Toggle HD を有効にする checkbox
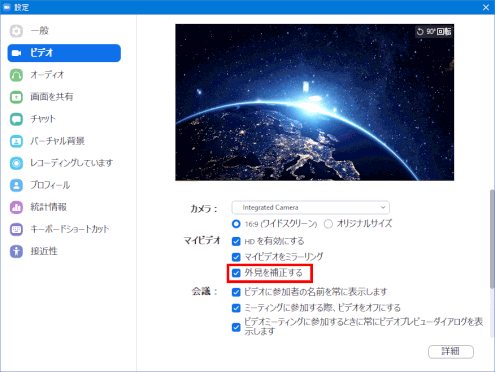This screenshot has height=372, width=495. point(236,241)
